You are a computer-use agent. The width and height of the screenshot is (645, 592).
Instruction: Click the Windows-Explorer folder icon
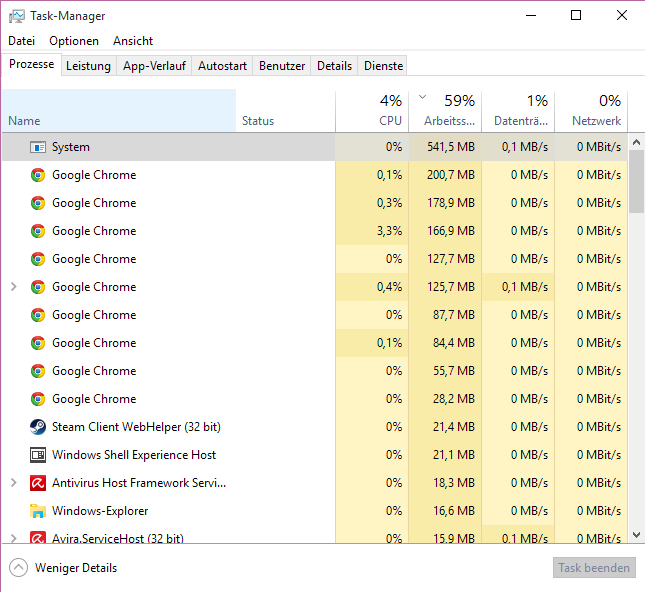click(38, 511)
